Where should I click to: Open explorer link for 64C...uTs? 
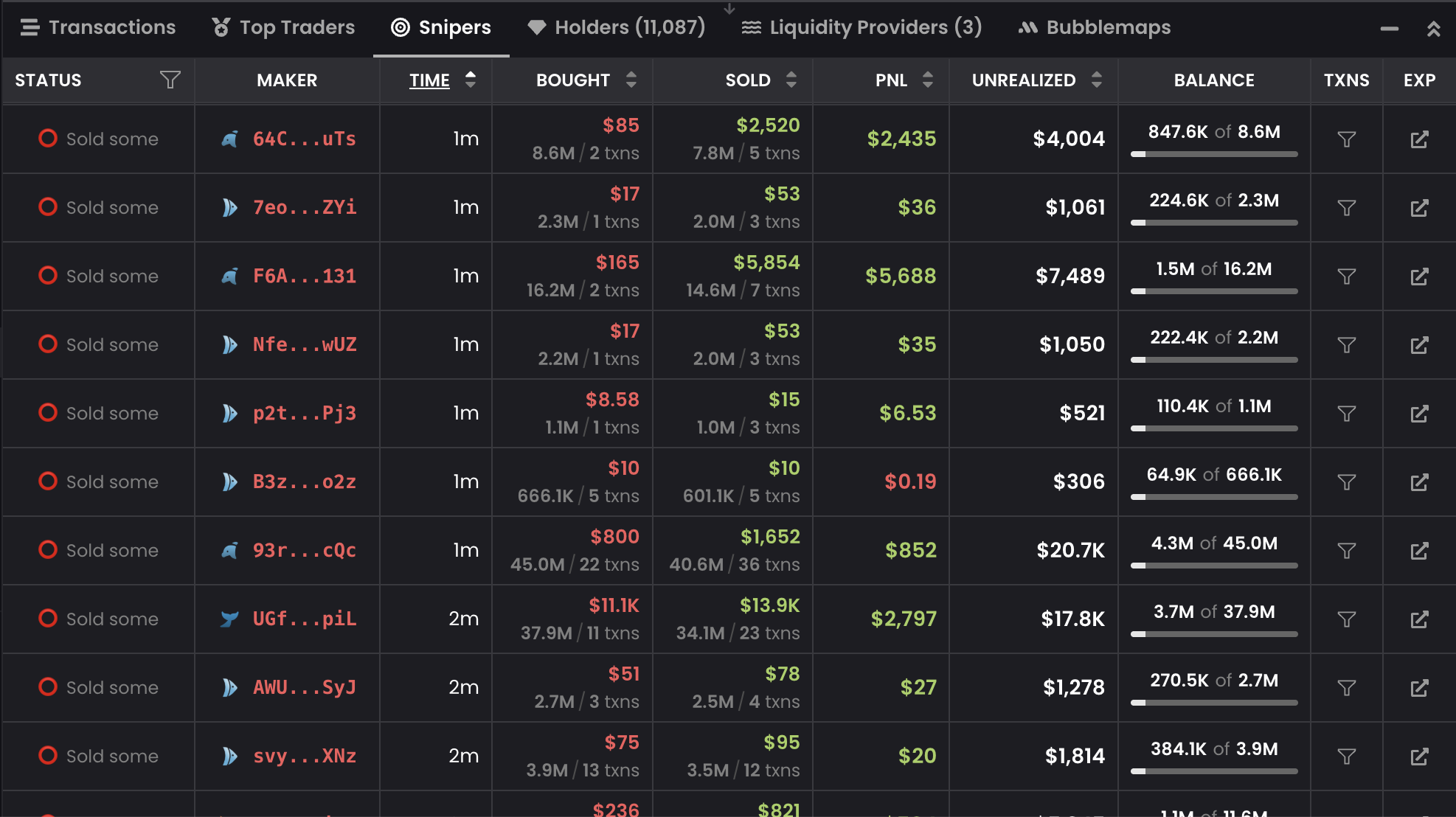(1419, 139)
